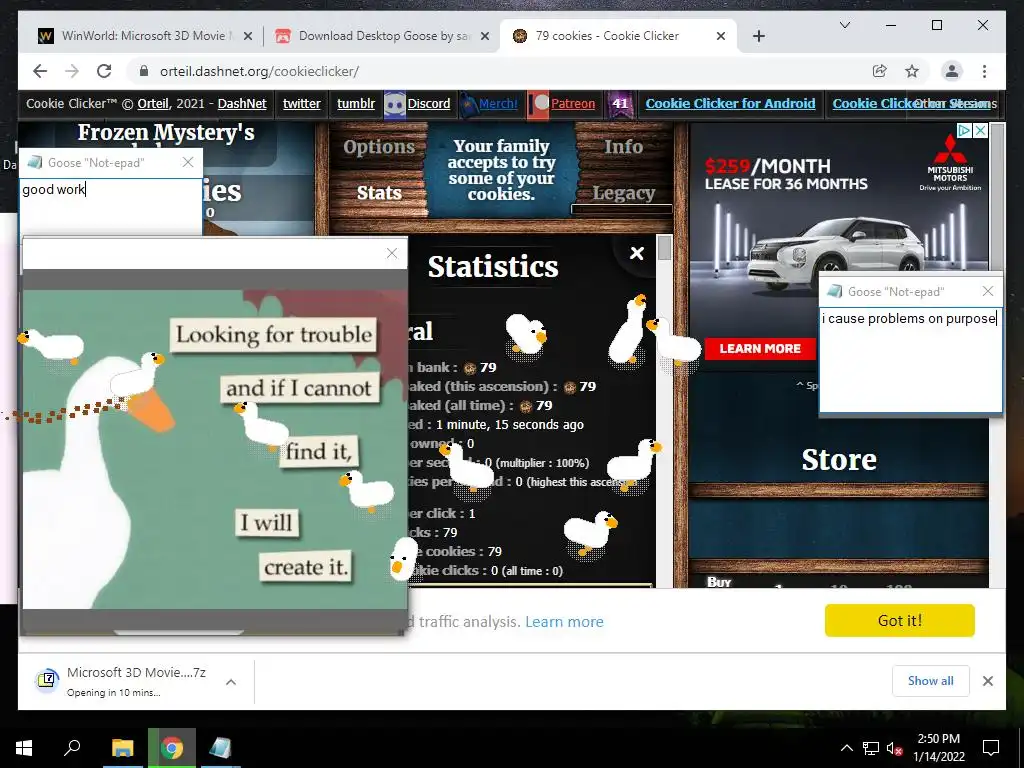Screen dimensions: 1024x768
Task: Click the 'Frozen Mystery's' bakery name
Action: click(x=166, y=133)
